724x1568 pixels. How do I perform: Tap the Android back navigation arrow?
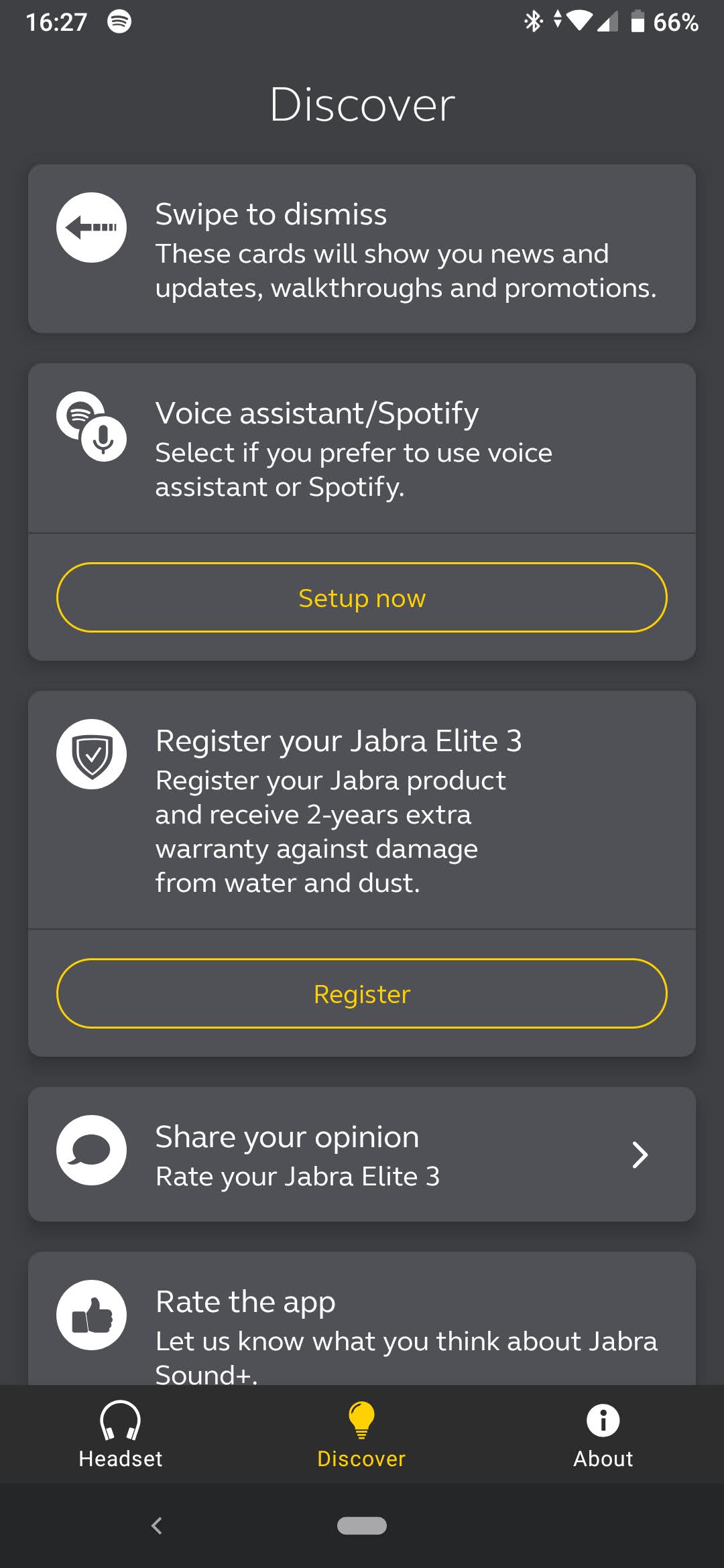[157, 1526]
